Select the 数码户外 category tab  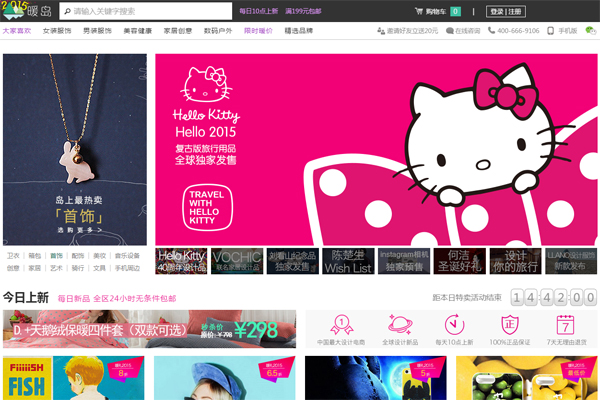[218, 31]
